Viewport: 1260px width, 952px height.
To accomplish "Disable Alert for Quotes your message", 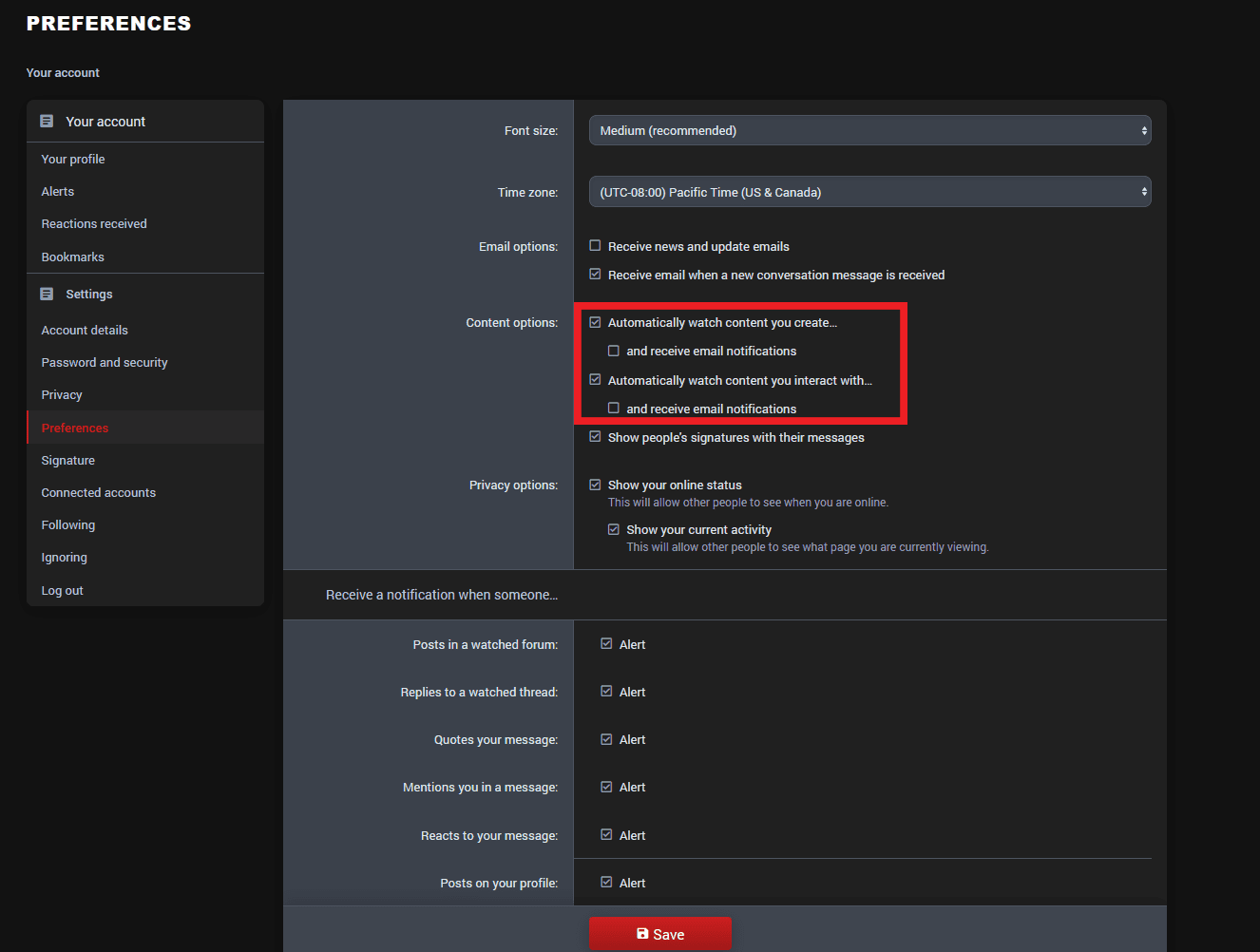I will coord(606,739).
